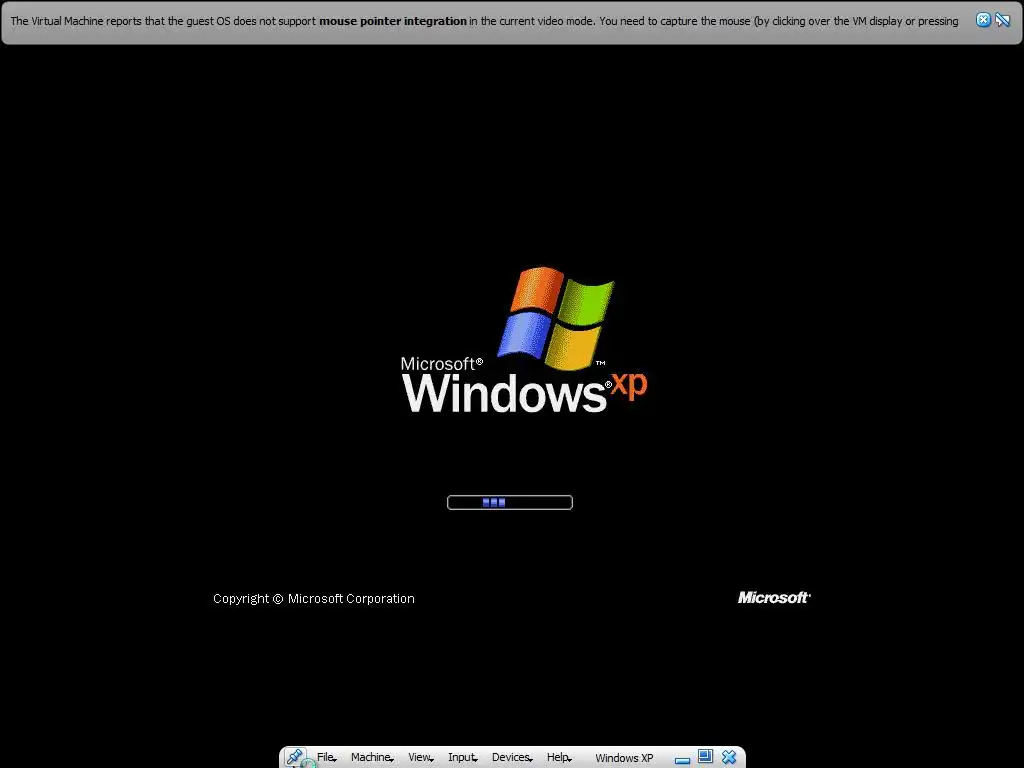Click the Windows XP boot progress bar

[509, 502]
